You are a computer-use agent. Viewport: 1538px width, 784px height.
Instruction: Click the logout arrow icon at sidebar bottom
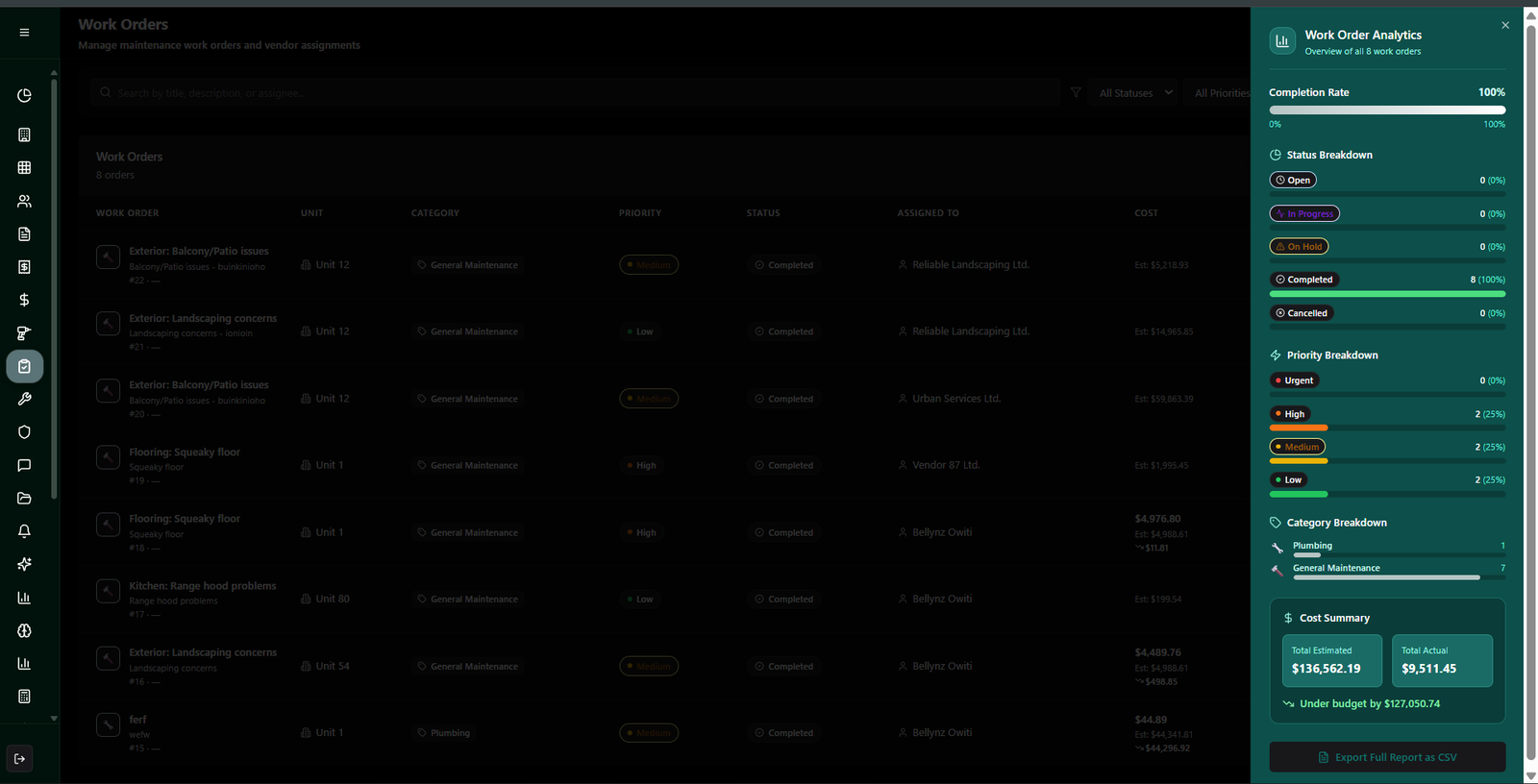tap(19, 759)
